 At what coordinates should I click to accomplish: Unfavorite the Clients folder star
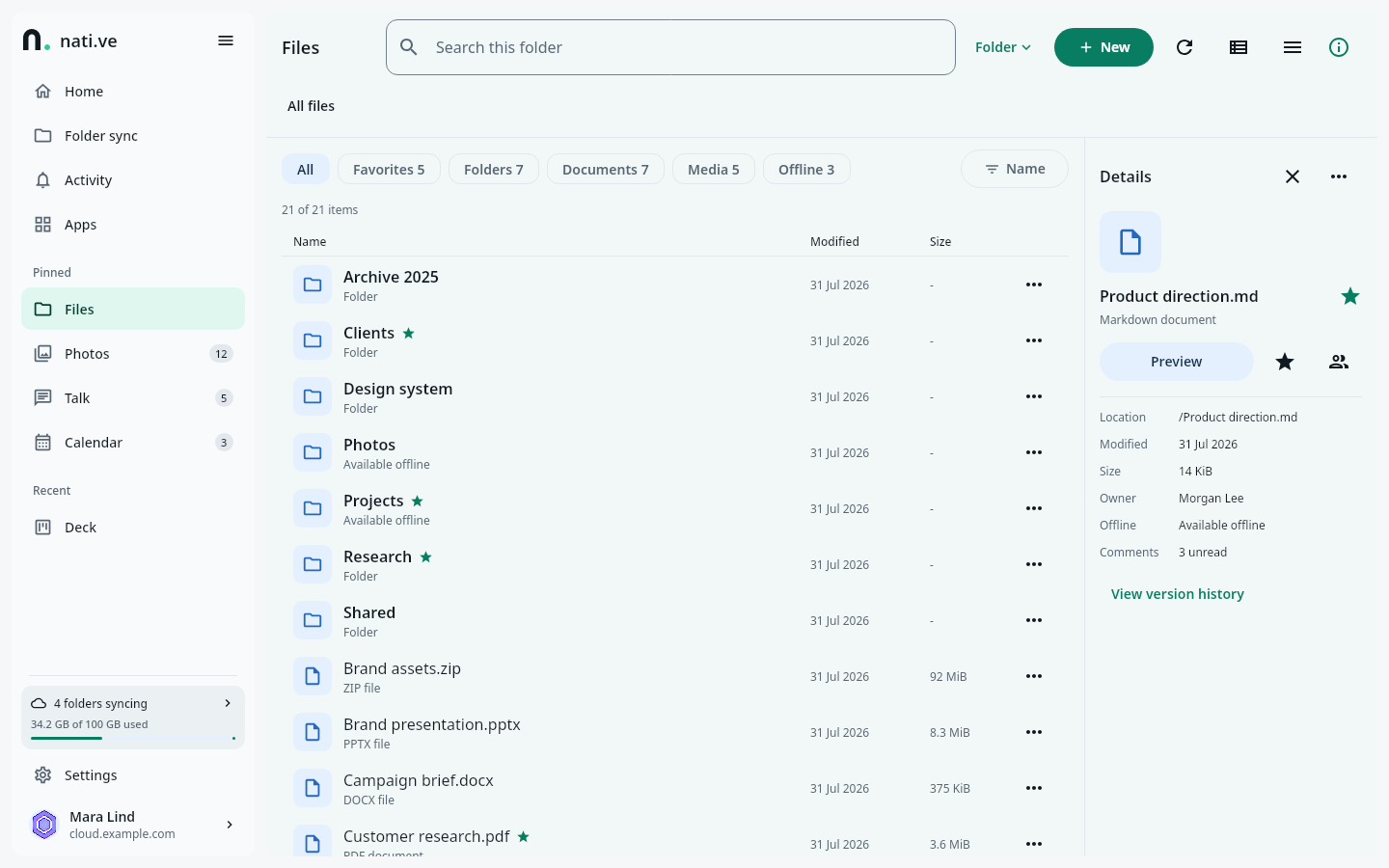coord(409,333)
